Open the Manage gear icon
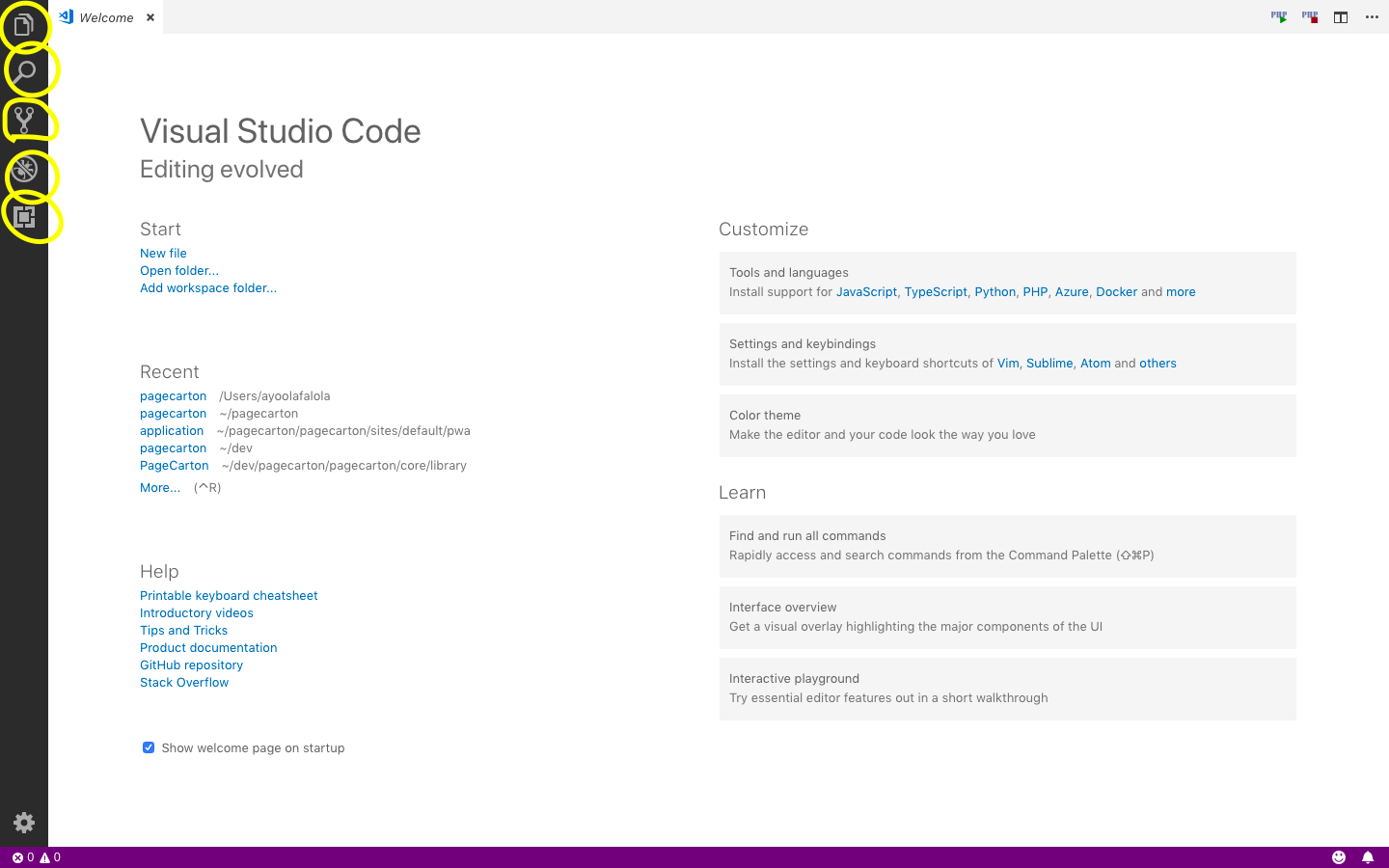 coord(24,823)
